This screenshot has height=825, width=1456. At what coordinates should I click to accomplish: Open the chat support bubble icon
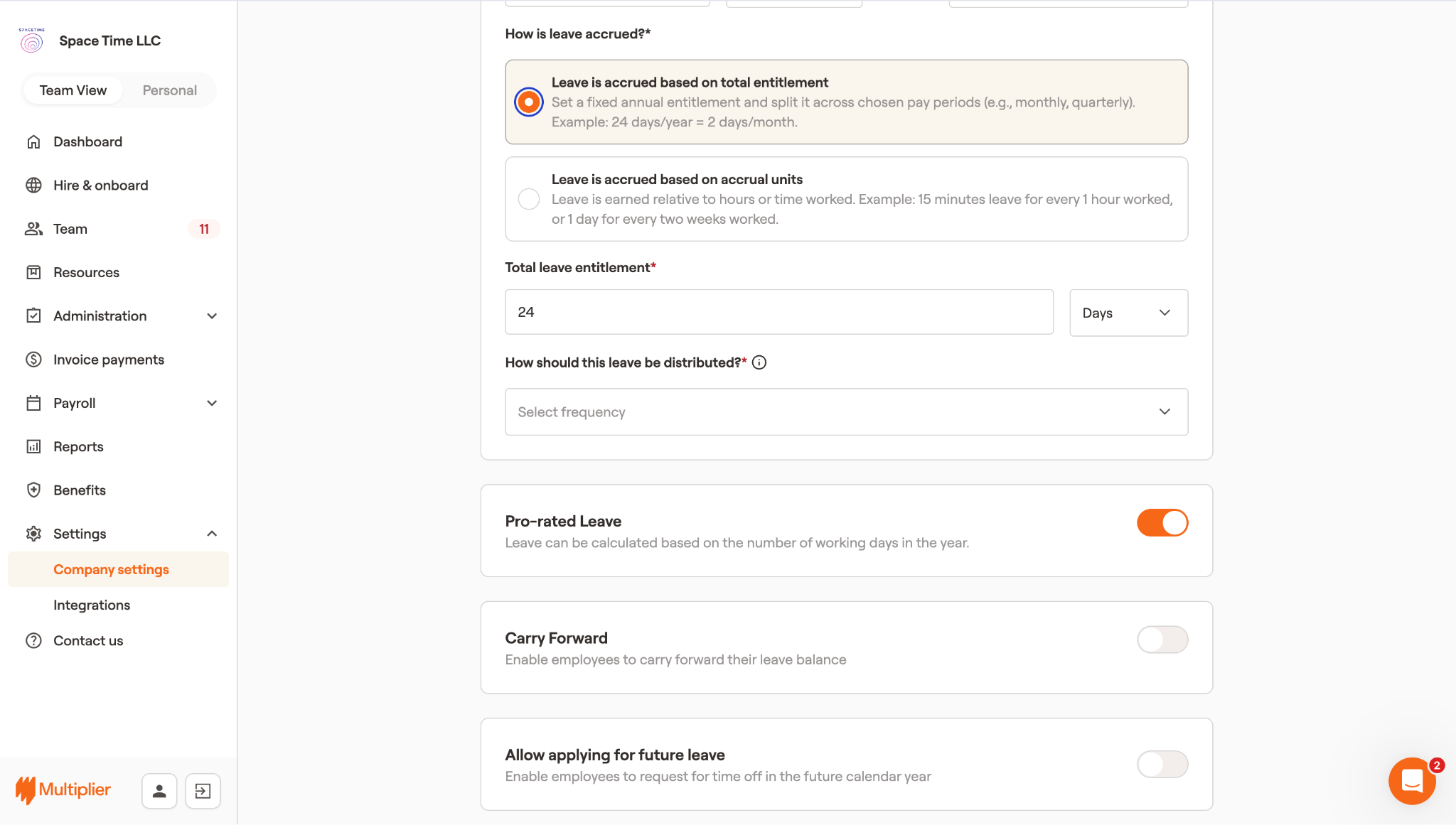[x=1412, y=780]
